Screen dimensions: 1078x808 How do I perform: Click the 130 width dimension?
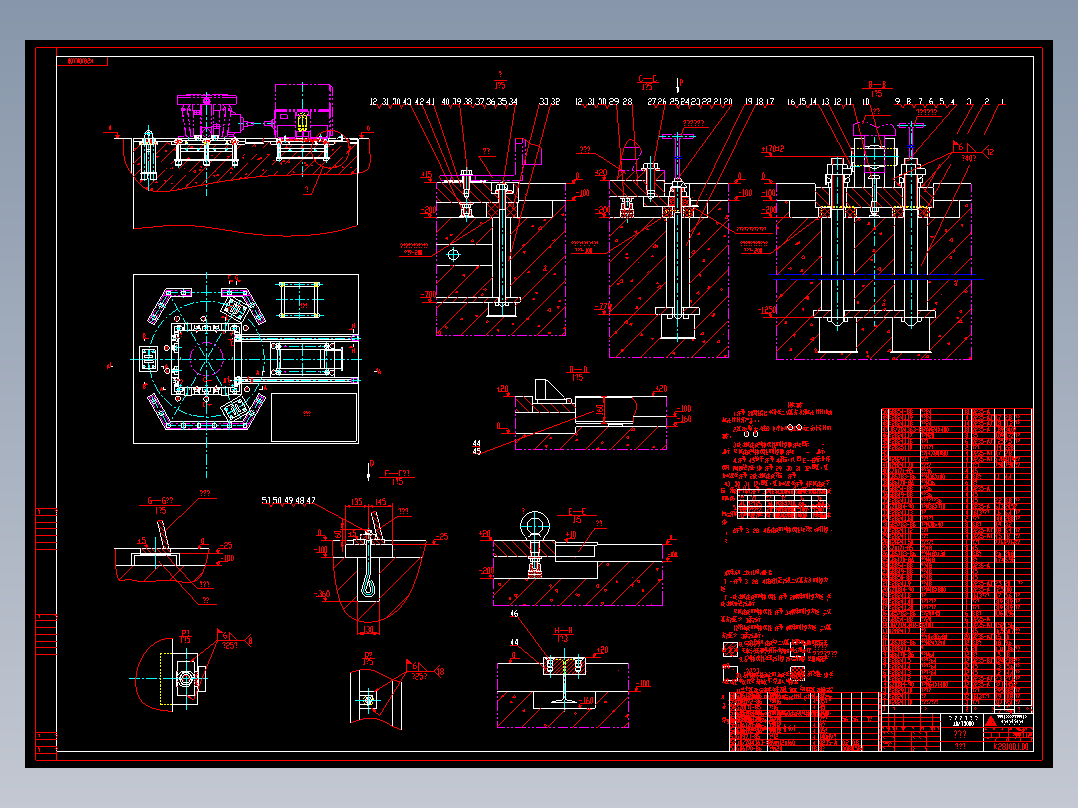click(368, 629)
